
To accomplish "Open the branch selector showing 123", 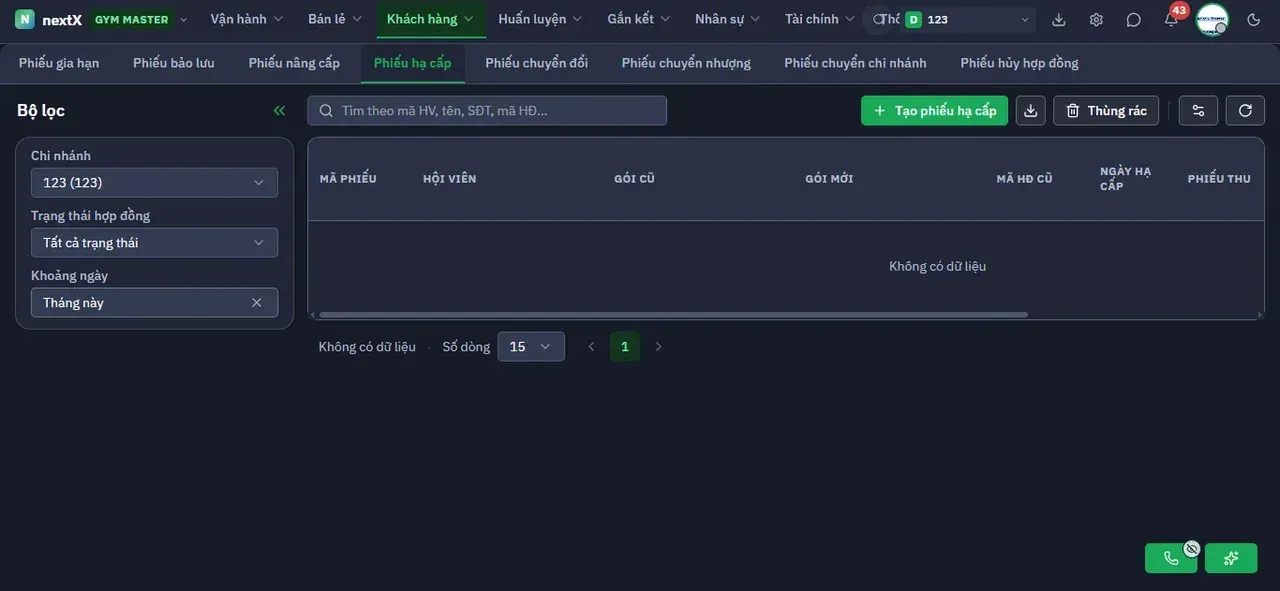I will (x=967, y=19).
